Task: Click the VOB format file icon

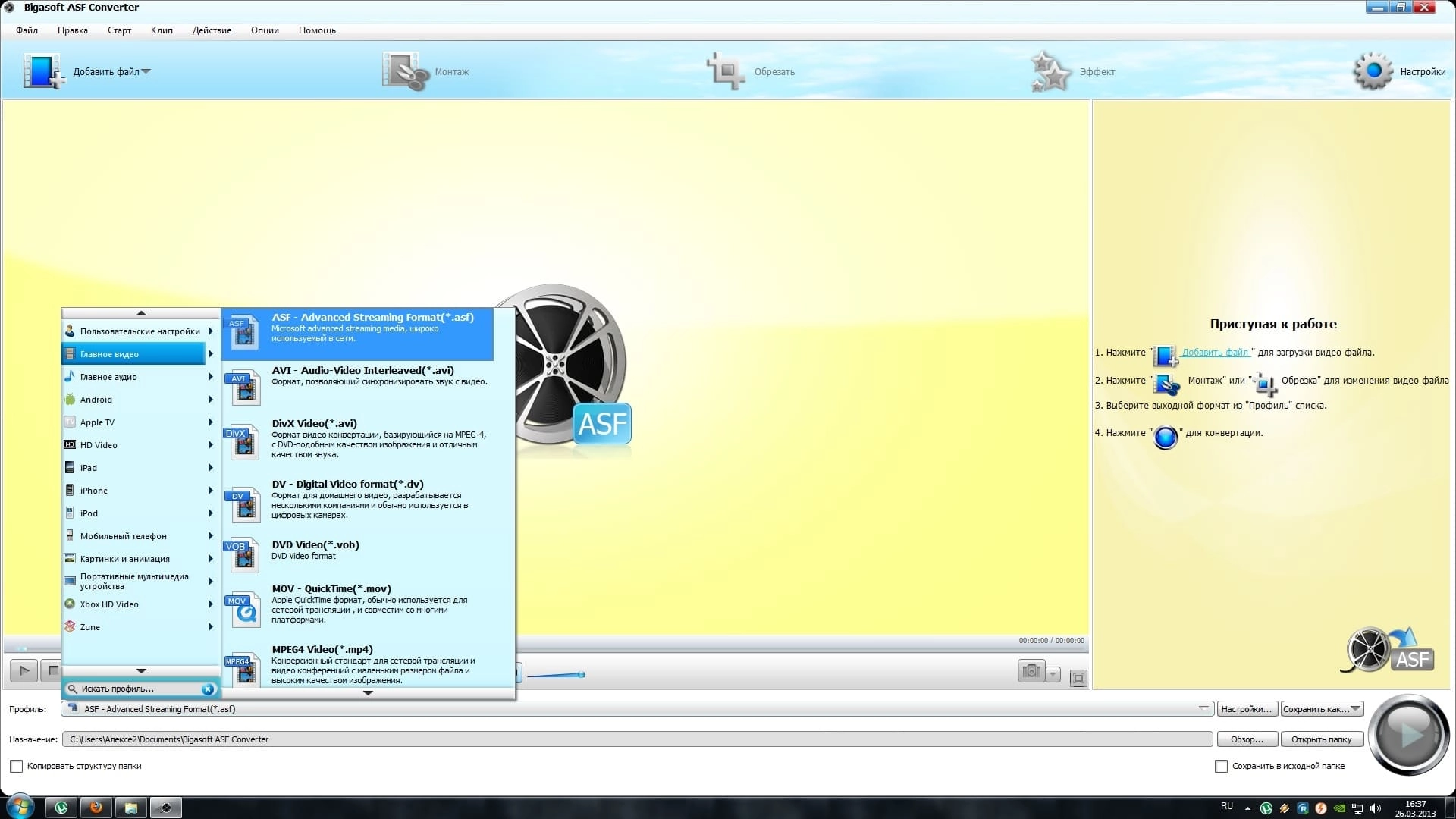Action: point(243,555)
